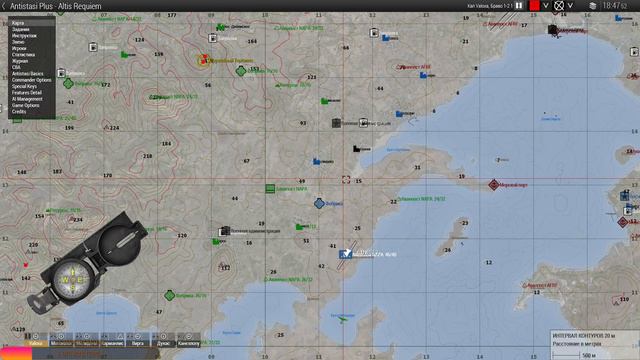Click the green diamond marker beside elevation 172
The image size is (640, 360).
click(68, 84)
